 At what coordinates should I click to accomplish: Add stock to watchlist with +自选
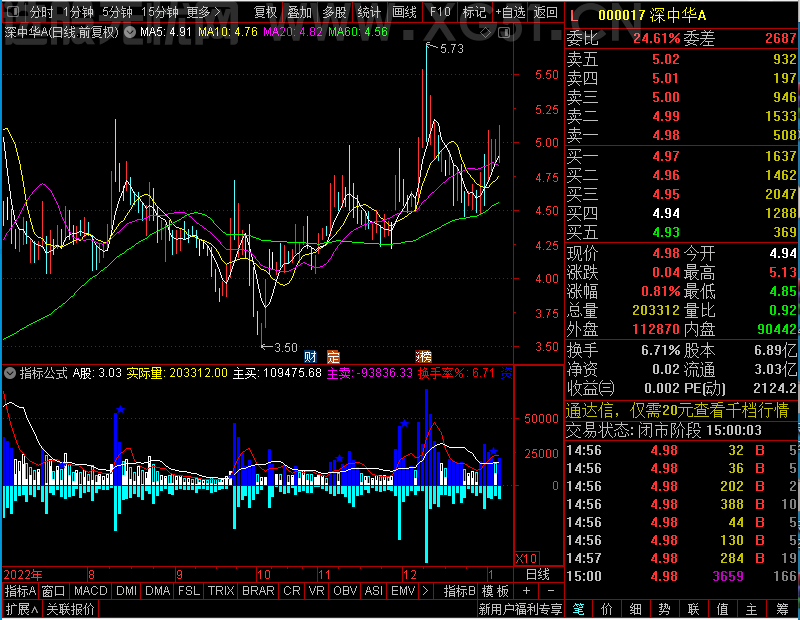510,12
